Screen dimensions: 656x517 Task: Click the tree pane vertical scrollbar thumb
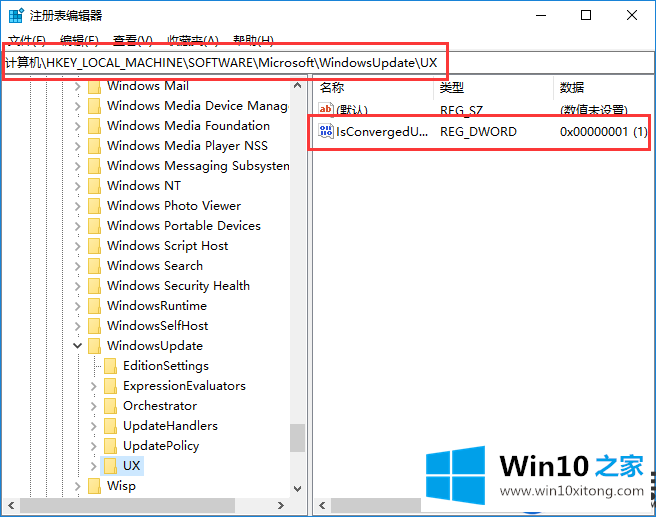click(297, 438)
